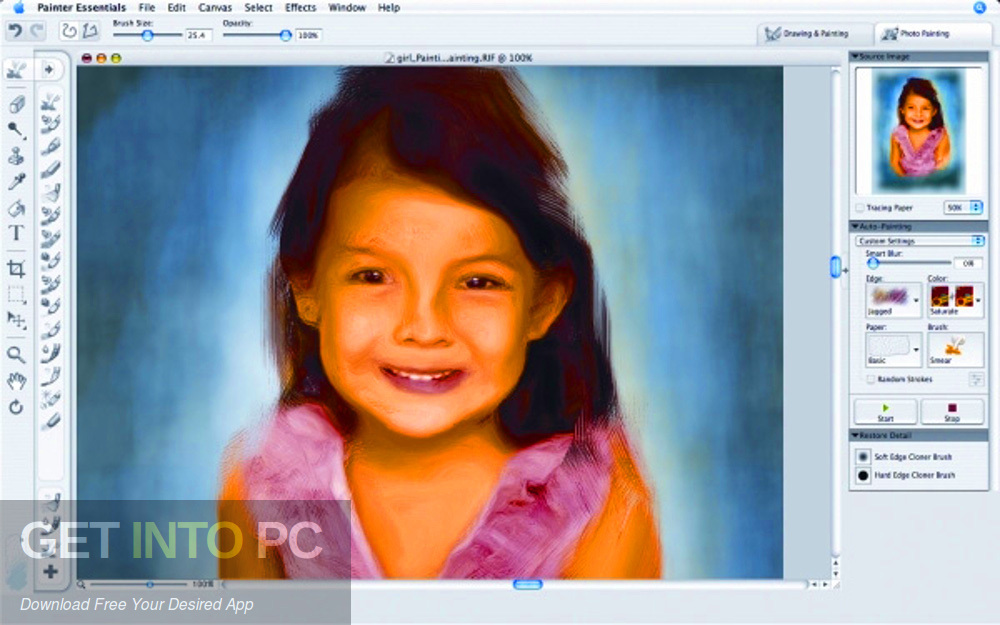
Task: Click the Redo arrow icon
Action: [x=36, y=31]
